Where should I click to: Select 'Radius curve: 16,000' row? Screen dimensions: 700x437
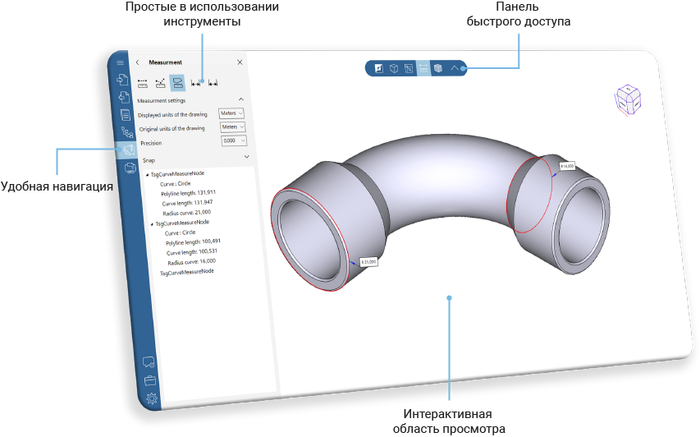192,262
